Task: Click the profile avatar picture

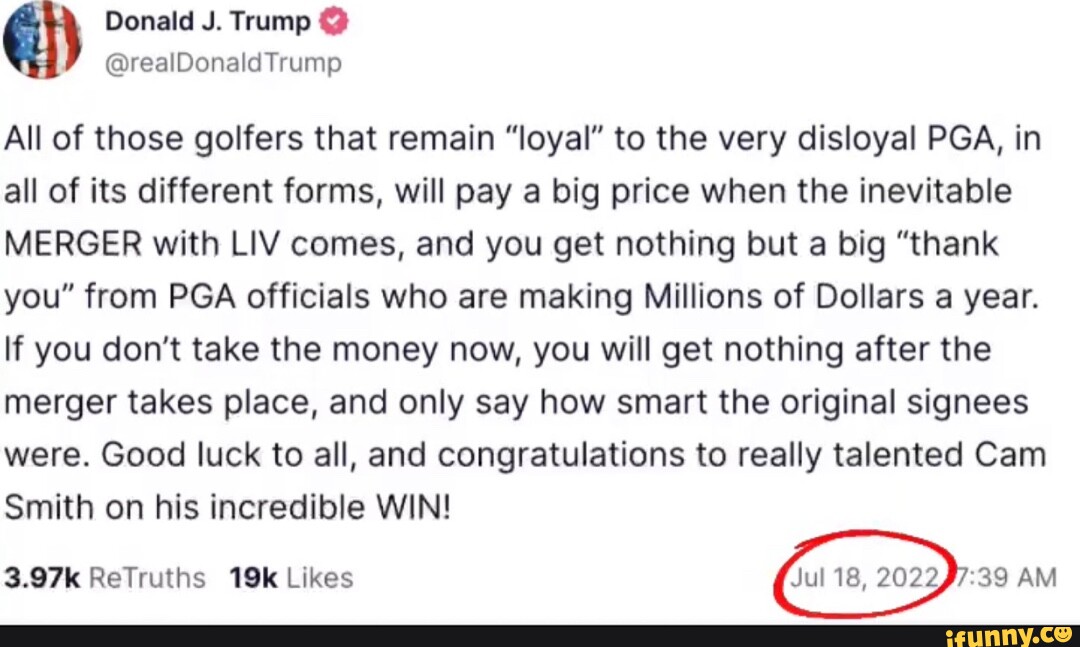Action: pos(41,40)
